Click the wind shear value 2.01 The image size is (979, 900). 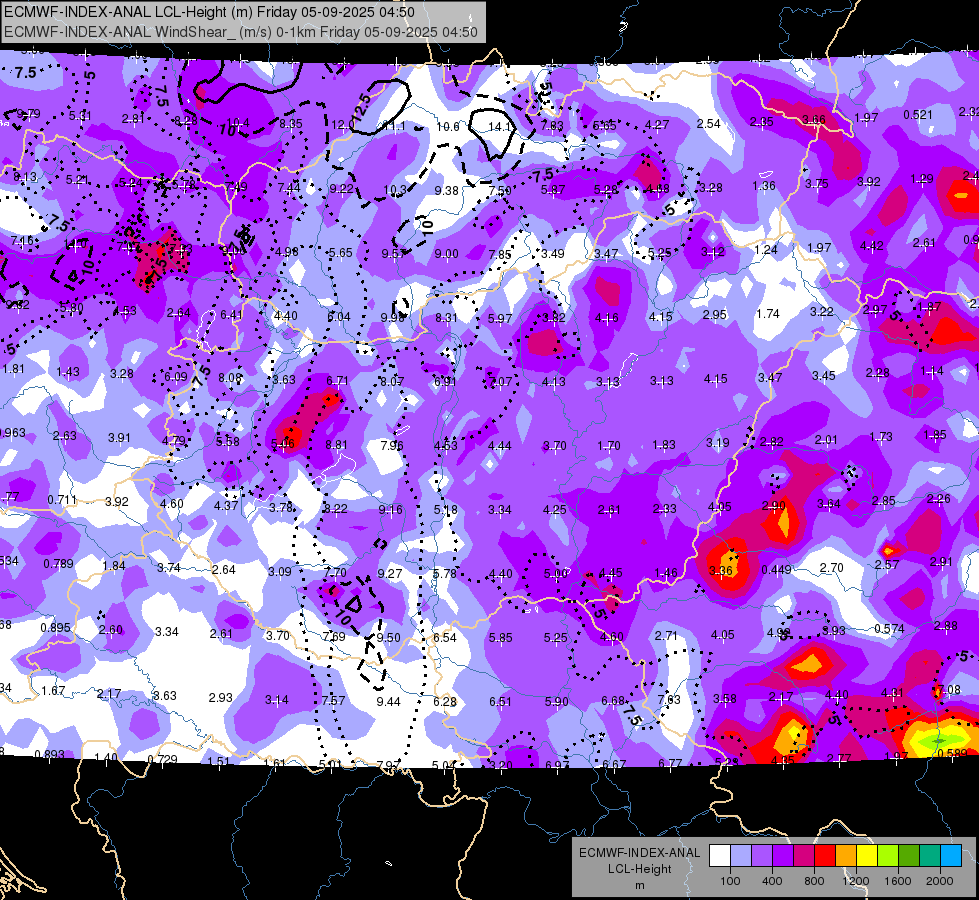826,440
